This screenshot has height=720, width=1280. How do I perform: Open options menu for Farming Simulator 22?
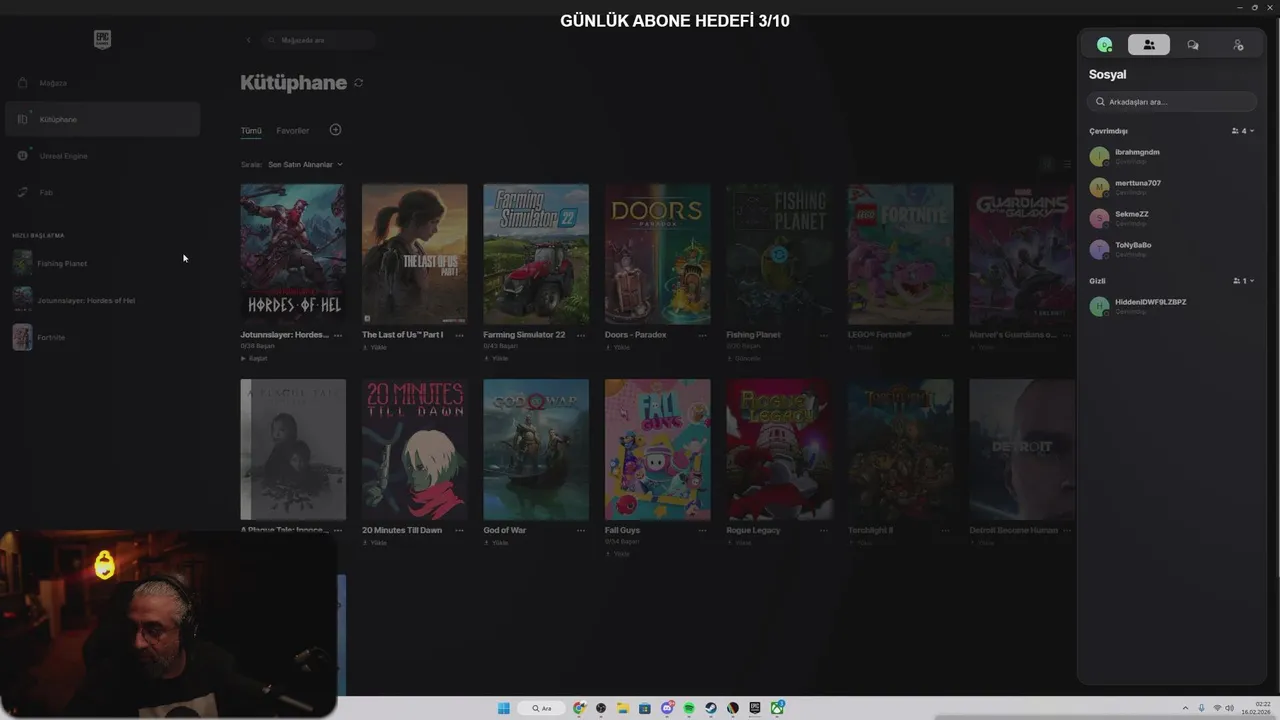pos(581,335)
